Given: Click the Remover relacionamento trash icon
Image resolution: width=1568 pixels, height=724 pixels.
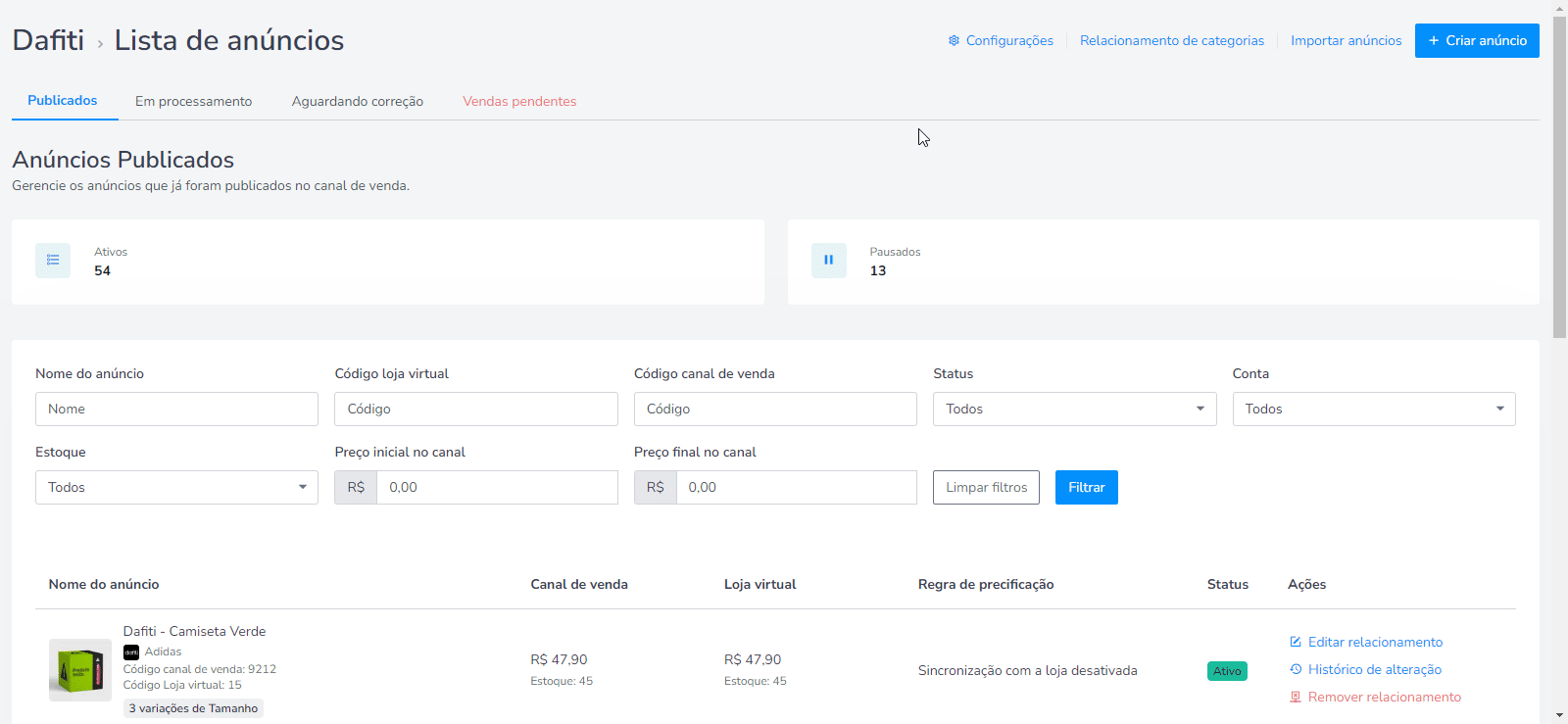Looking at the screenshot, I should coord(1296,697).
